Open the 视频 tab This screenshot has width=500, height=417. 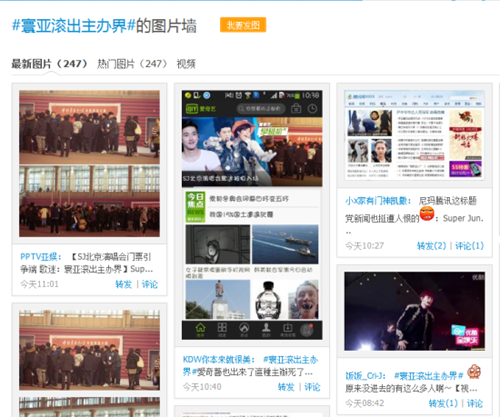[186, 64]
